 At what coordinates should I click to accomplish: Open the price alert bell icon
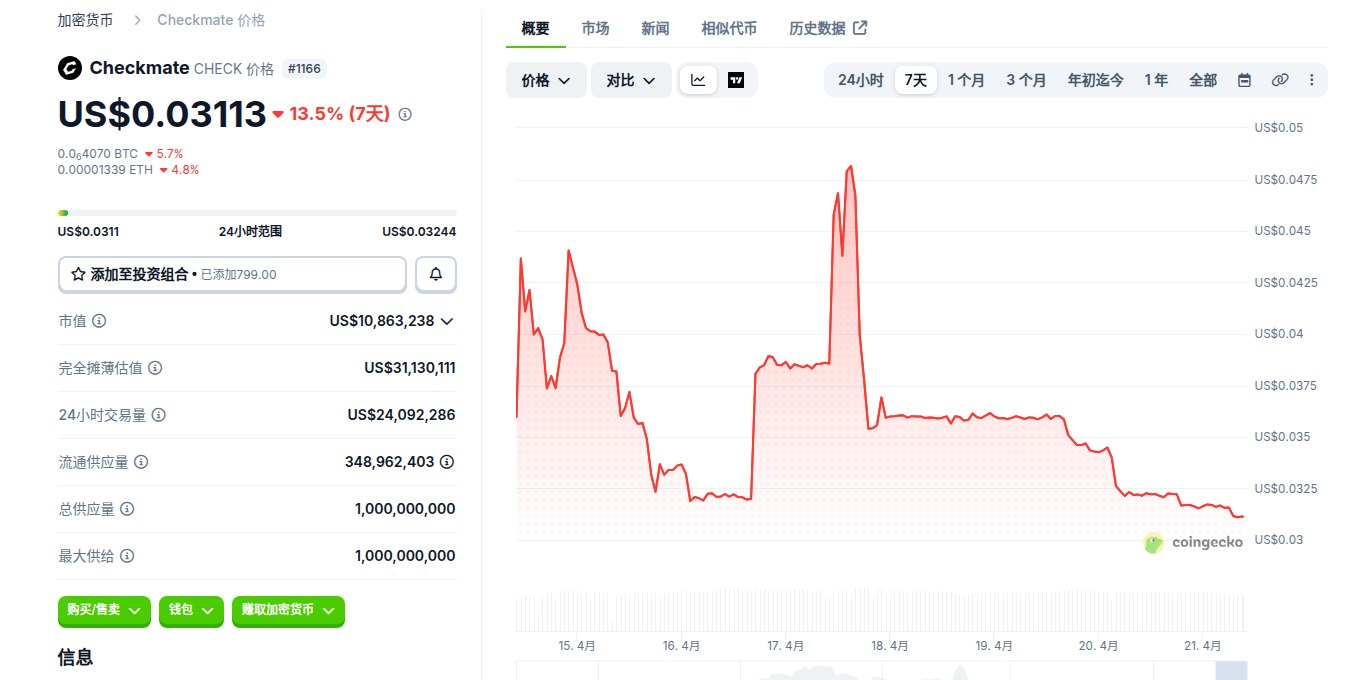(x=436, y=274)
